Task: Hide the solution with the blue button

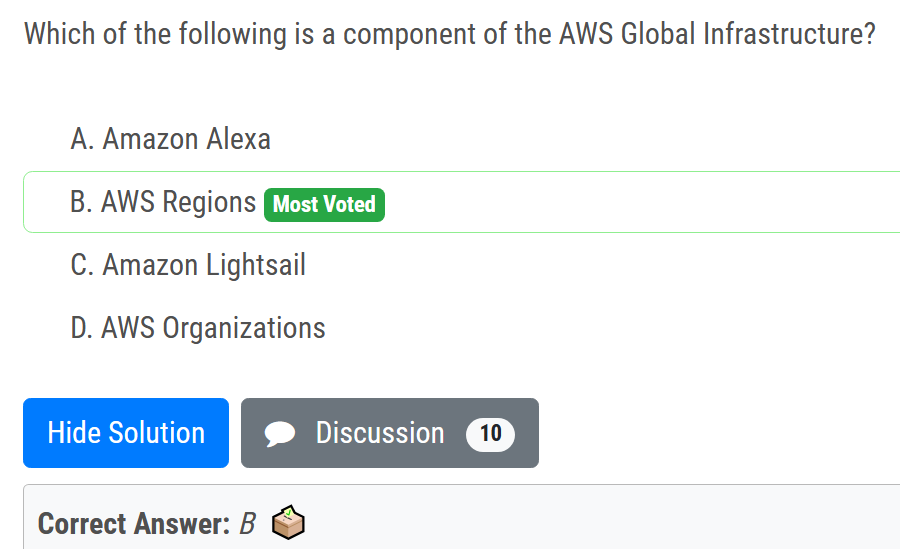Action: (x=126, y=433)
